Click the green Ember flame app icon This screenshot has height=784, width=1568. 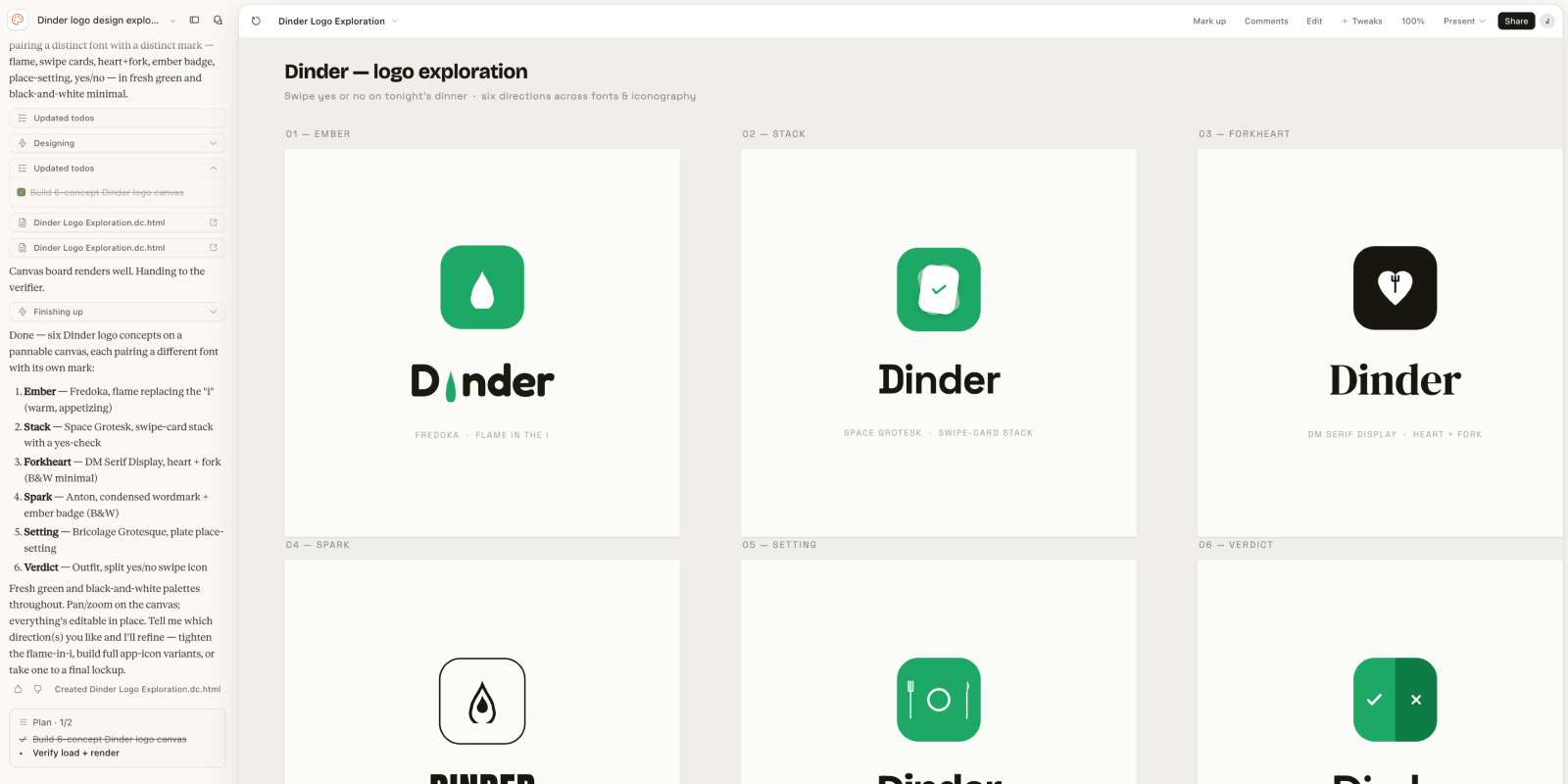coord(482,287)
